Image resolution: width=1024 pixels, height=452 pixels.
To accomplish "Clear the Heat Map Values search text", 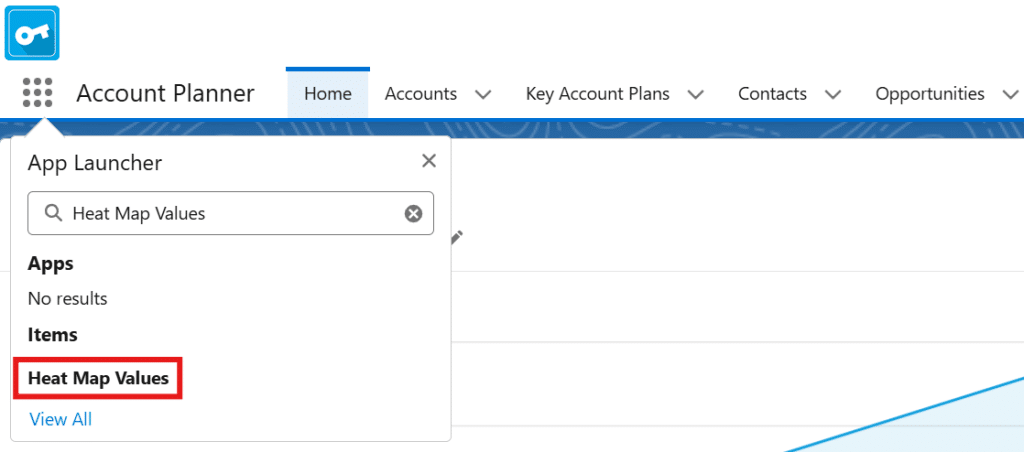I will pyautogui.click(x=413, y=213).
